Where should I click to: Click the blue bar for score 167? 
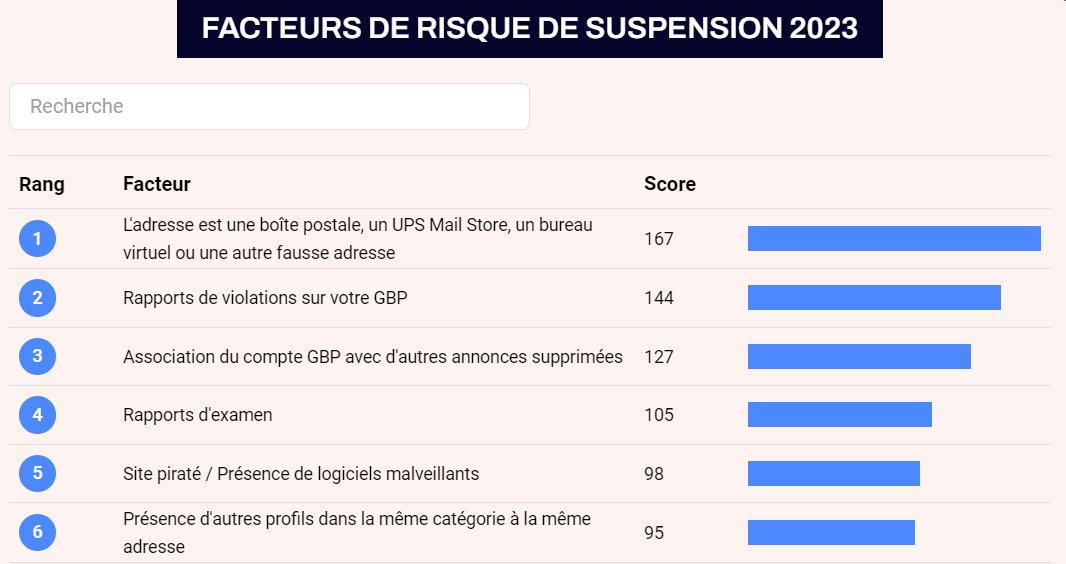pyautogui.click(x=894, y=239)
